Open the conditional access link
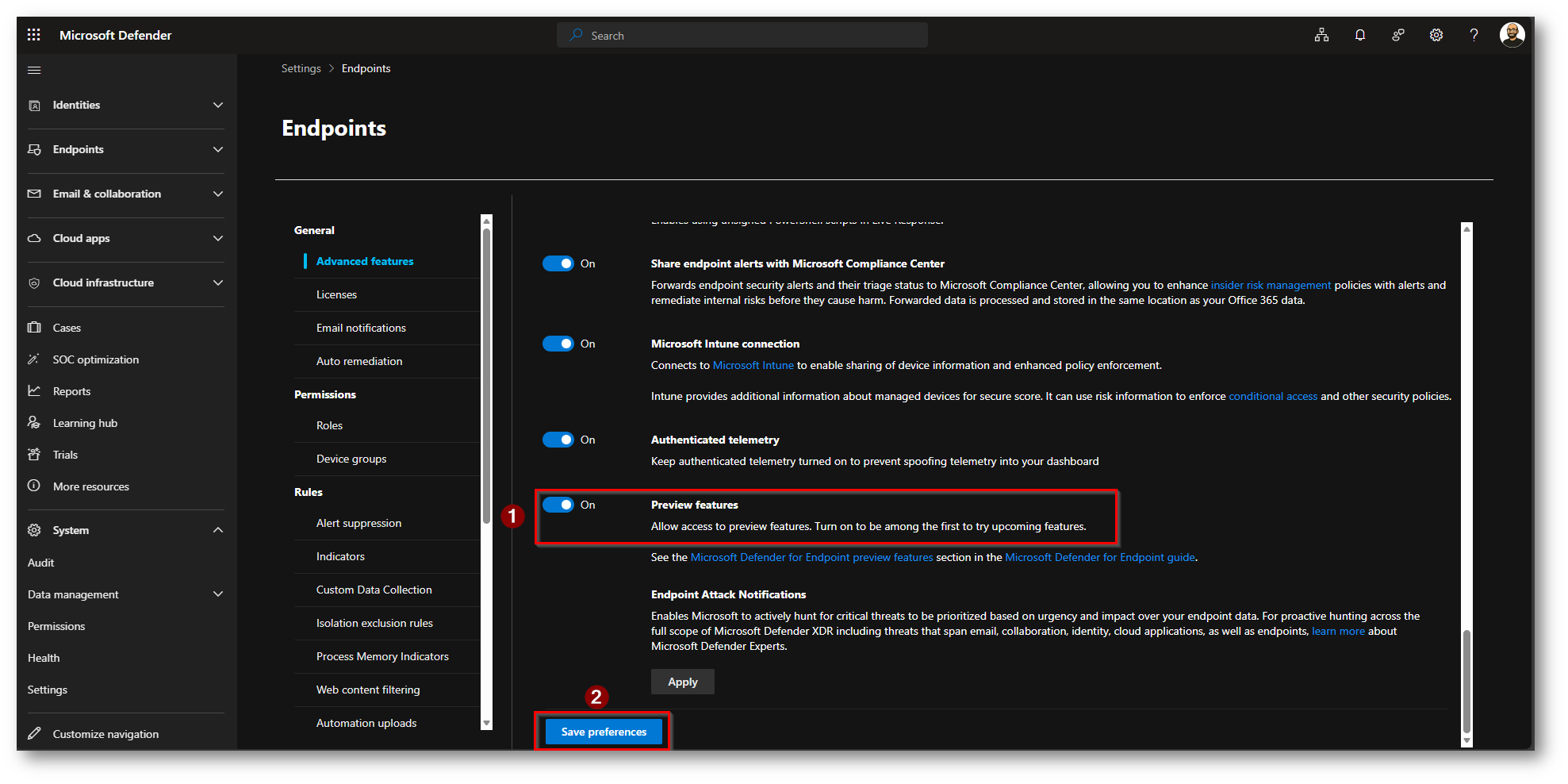The height and width of the screenshot is (784, 1568). click(1273, 396)
